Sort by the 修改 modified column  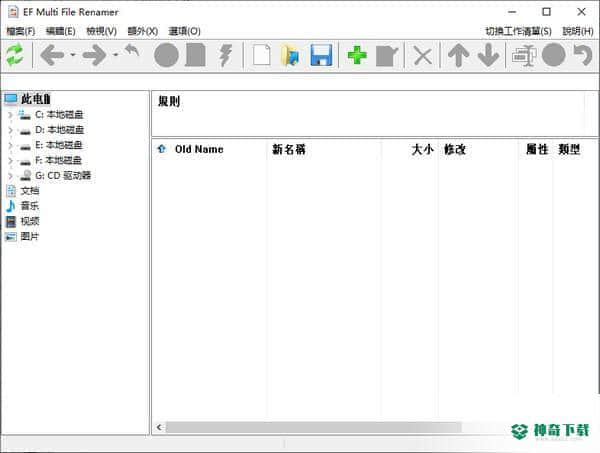point(455,149)
